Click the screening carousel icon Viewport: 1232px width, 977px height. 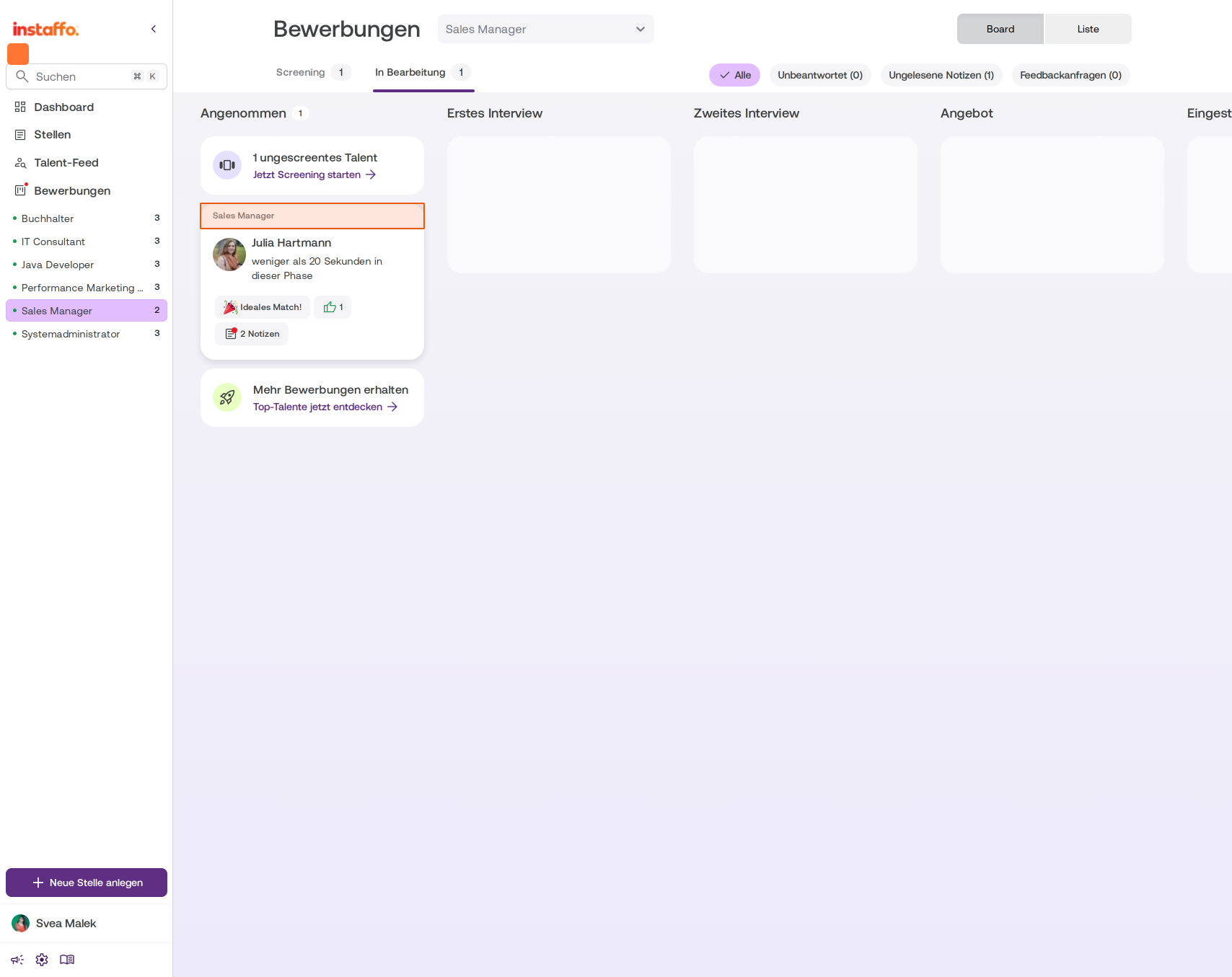coord(227,165)
